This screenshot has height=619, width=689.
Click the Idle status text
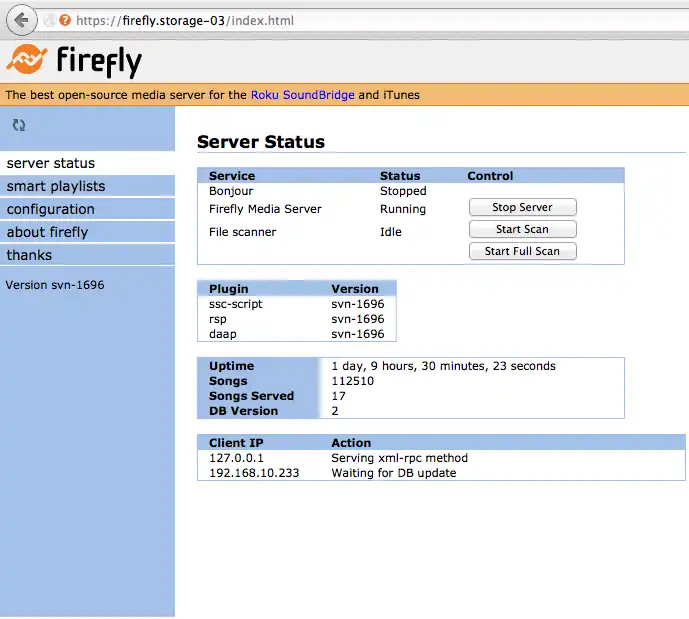click(391, 232)
